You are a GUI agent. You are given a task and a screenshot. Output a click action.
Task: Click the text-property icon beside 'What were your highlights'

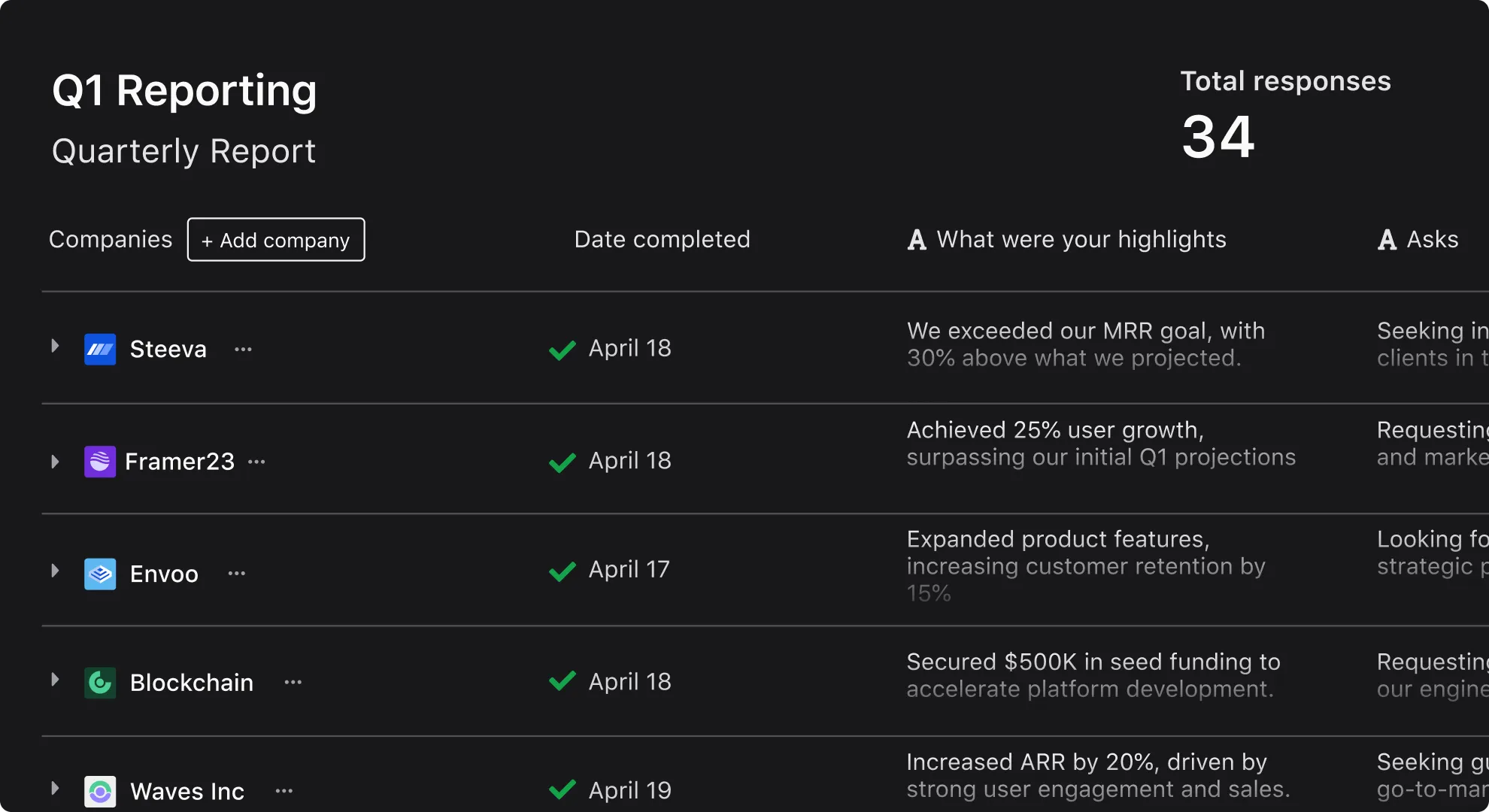916,239
